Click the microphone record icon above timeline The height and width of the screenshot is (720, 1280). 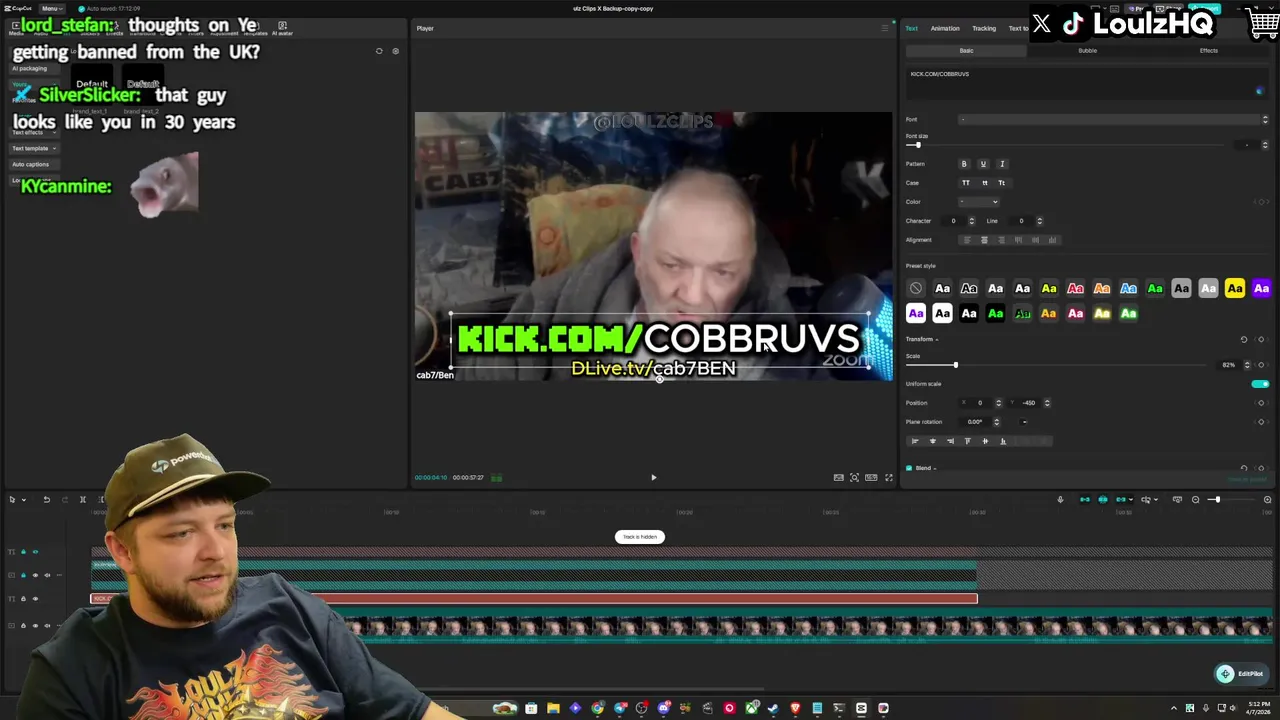[x=1060, y=499]
